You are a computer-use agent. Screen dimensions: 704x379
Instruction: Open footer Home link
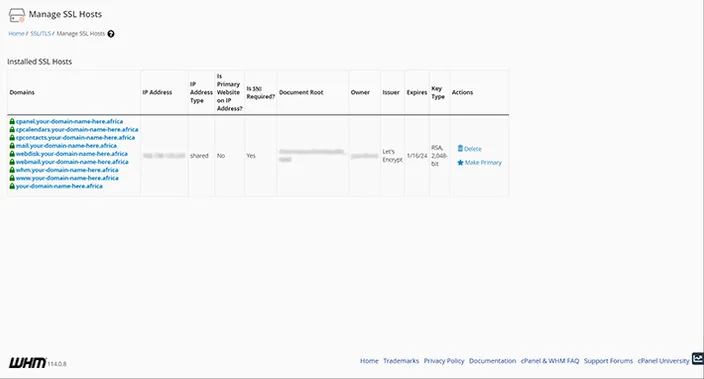click(x=369, y=361)
